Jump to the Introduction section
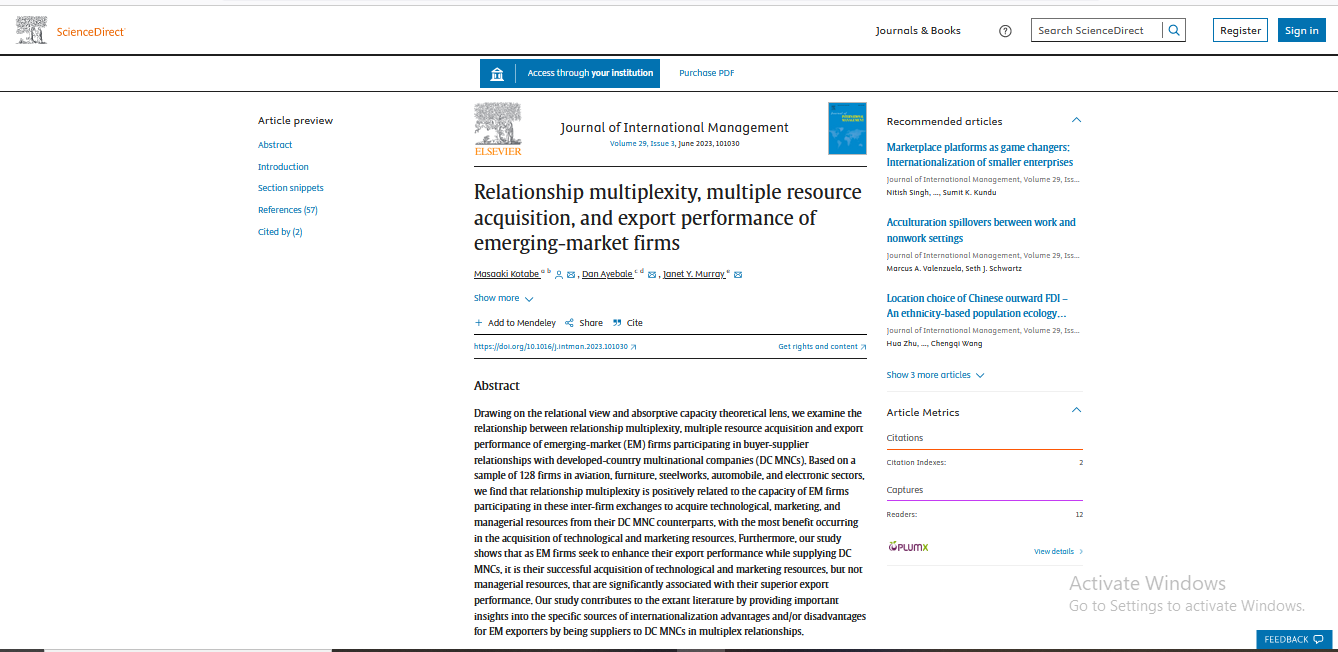The height and width of the screenshot is (652, 1338). 283,167
